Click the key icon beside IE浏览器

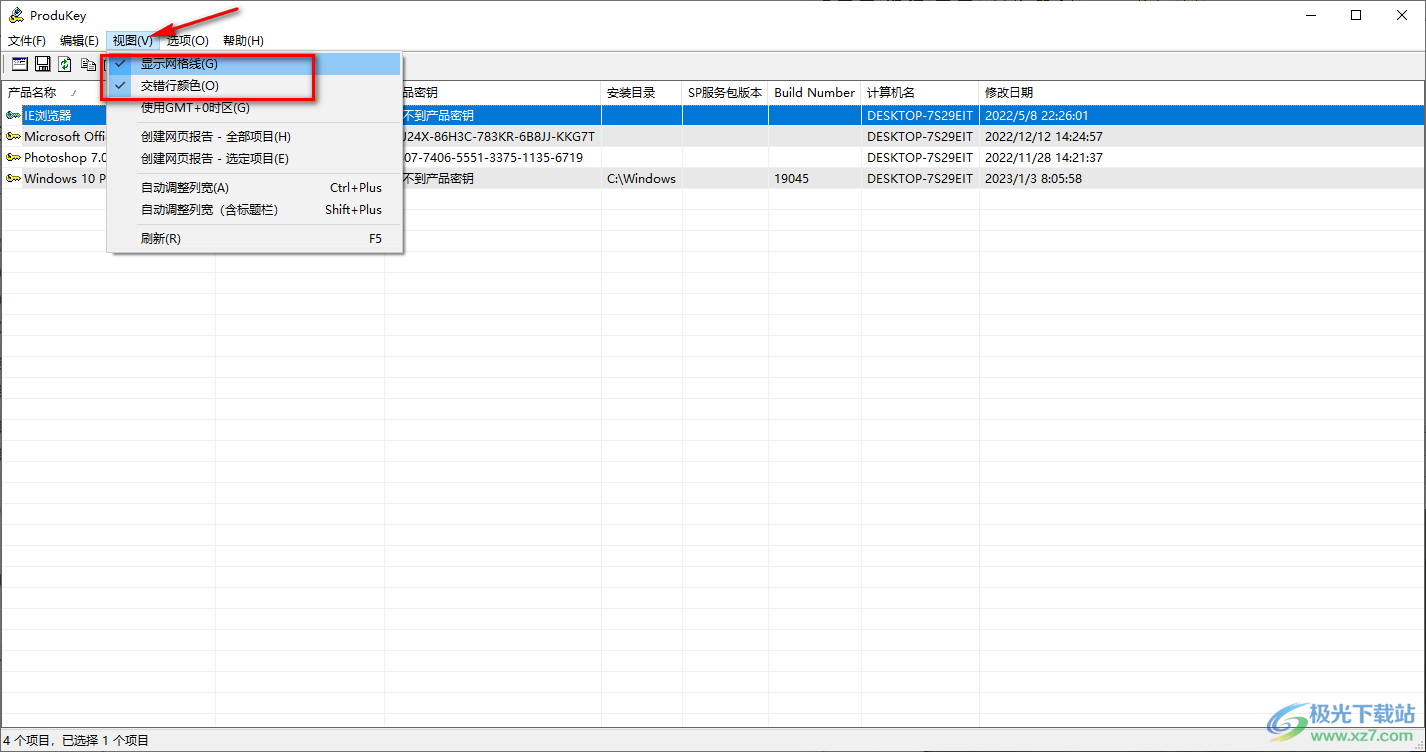click(13, 115)
